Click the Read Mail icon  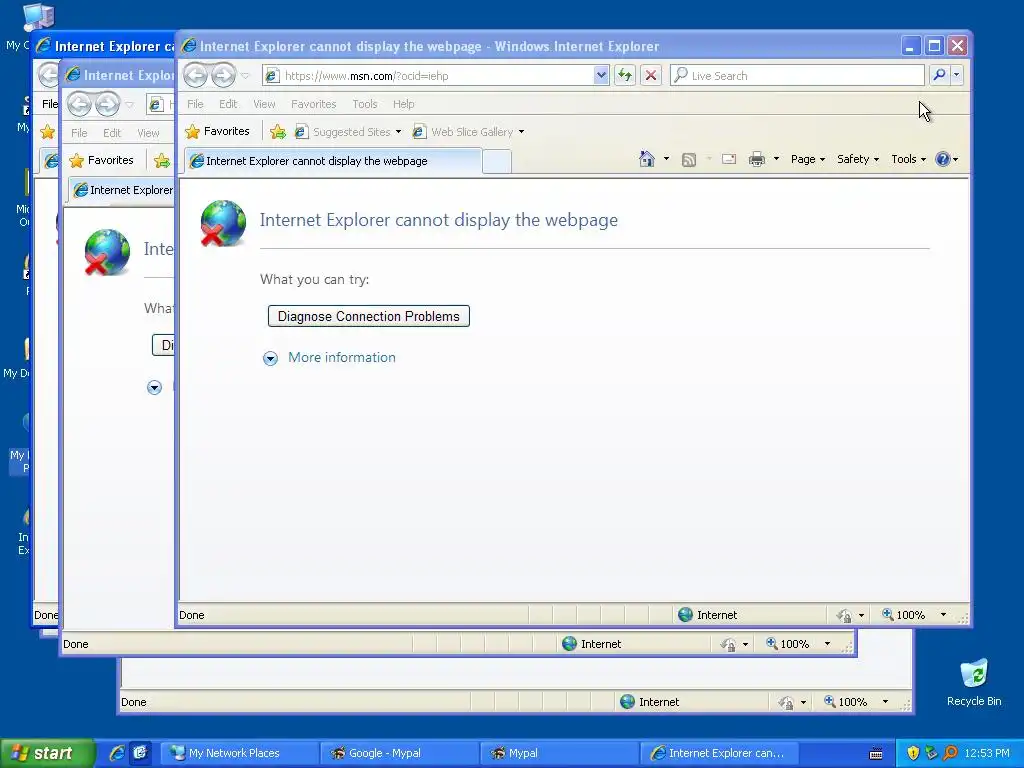[729, 159]
